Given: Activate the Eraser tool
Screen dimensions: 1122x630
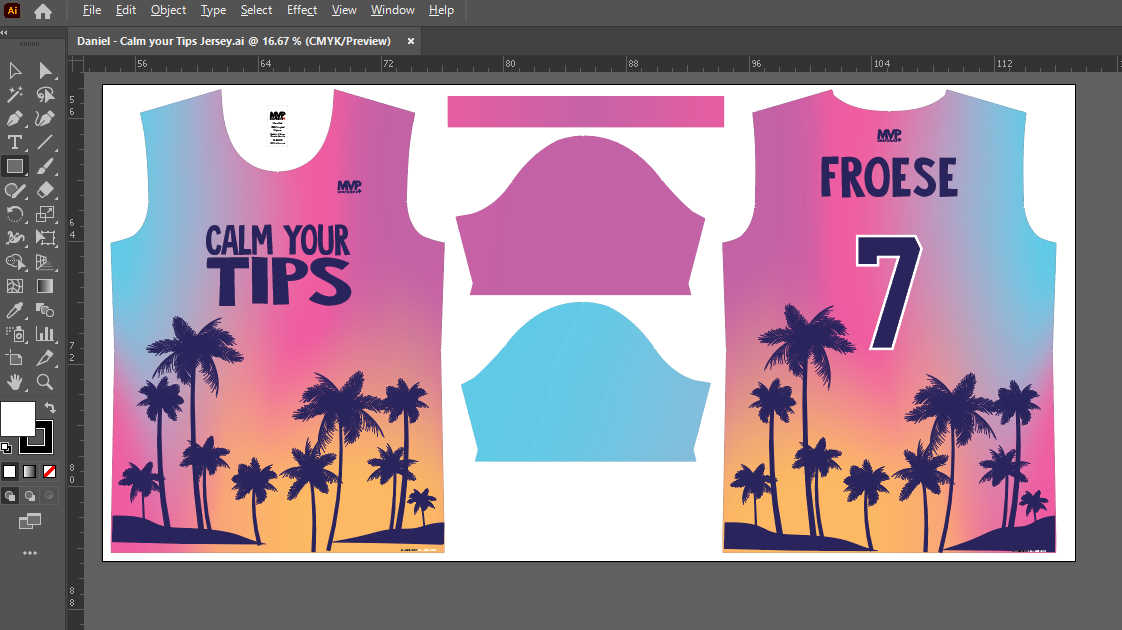Looking at the screenshot, I should click(45, 190).
